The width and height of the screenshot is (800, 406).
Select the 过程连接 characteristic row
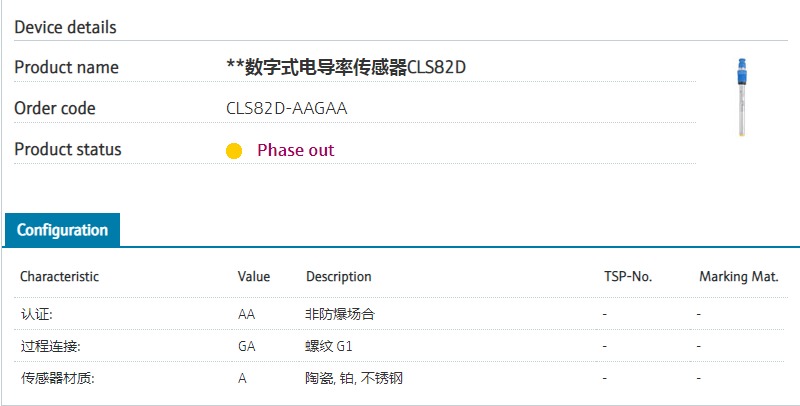tap(51, 346)
